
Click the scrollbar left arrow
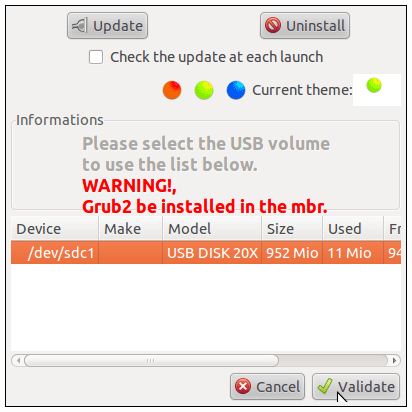point(18,360)
